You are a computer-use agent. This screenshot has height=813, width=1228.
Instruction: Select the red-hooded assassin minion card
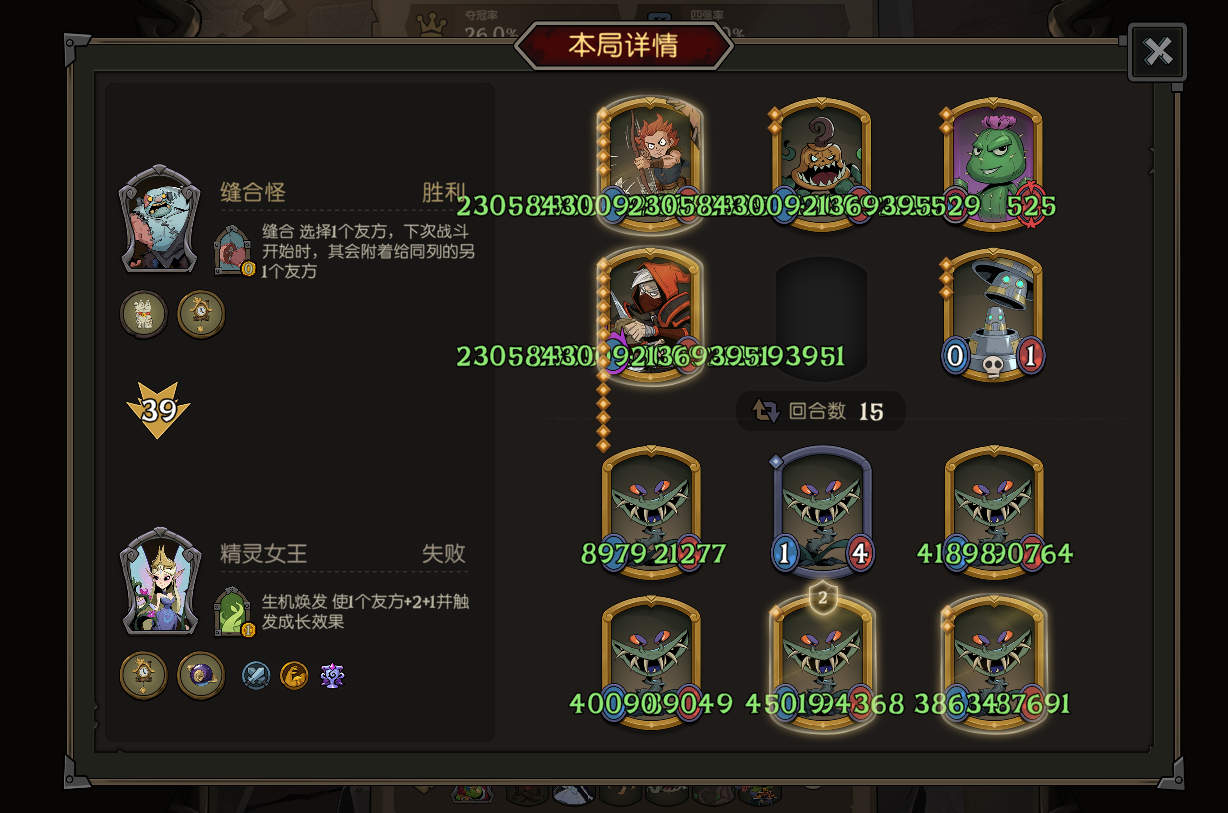[x=651, y=314]
